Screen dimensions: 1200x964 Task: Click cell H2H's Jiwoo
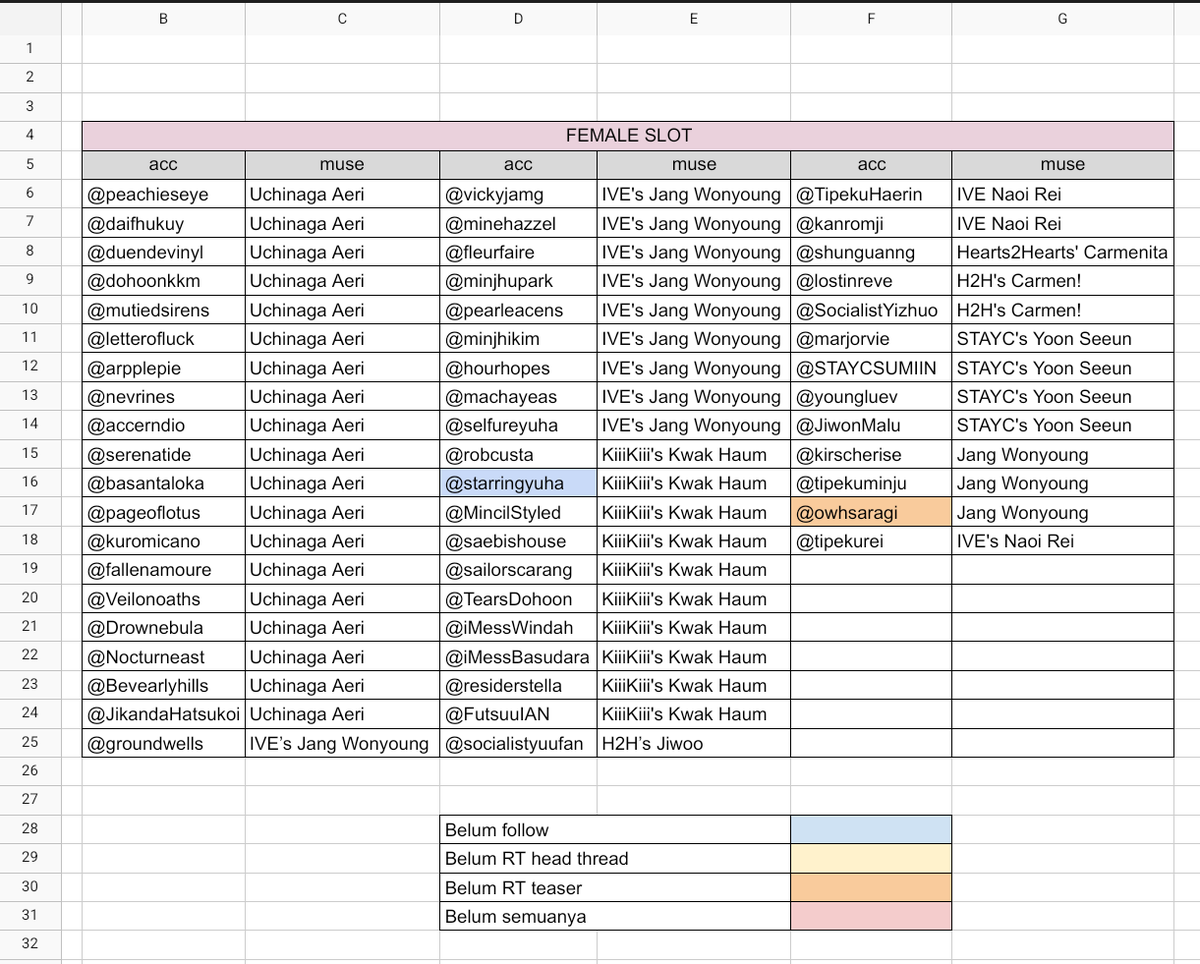pyautogui.click(x=694, y=743)
